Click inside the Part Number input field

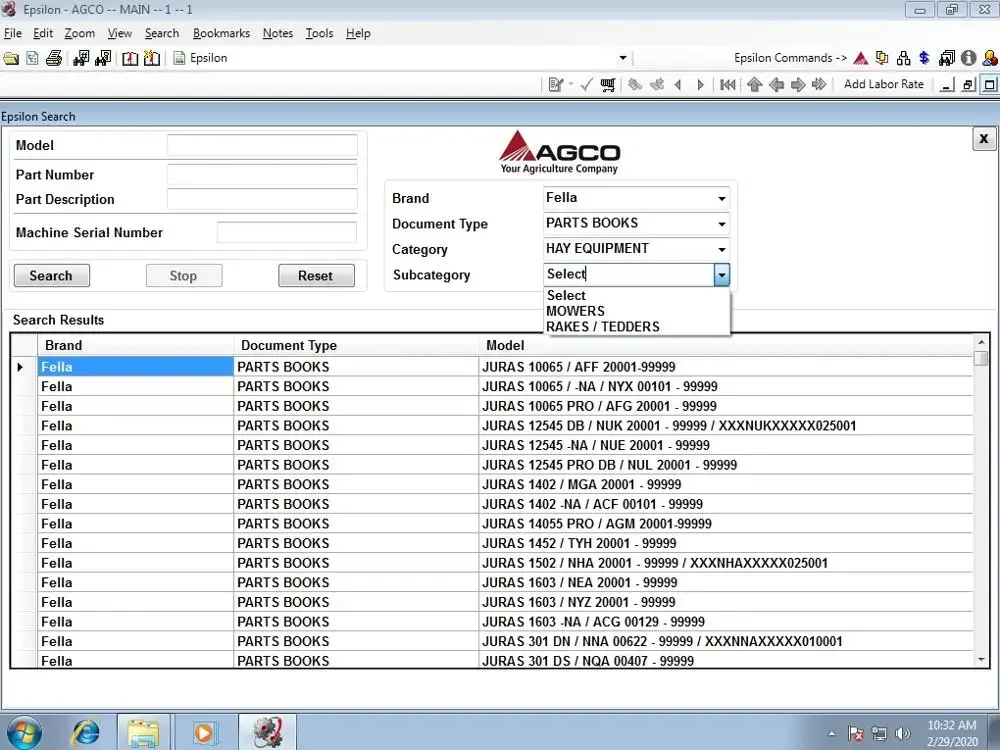261,174
